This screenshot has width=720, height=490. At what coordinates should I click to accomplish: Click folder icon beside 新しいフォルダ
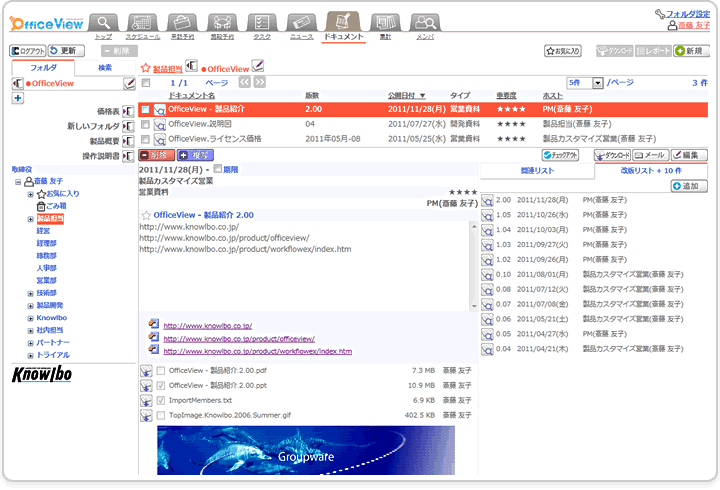click(129, 126)
